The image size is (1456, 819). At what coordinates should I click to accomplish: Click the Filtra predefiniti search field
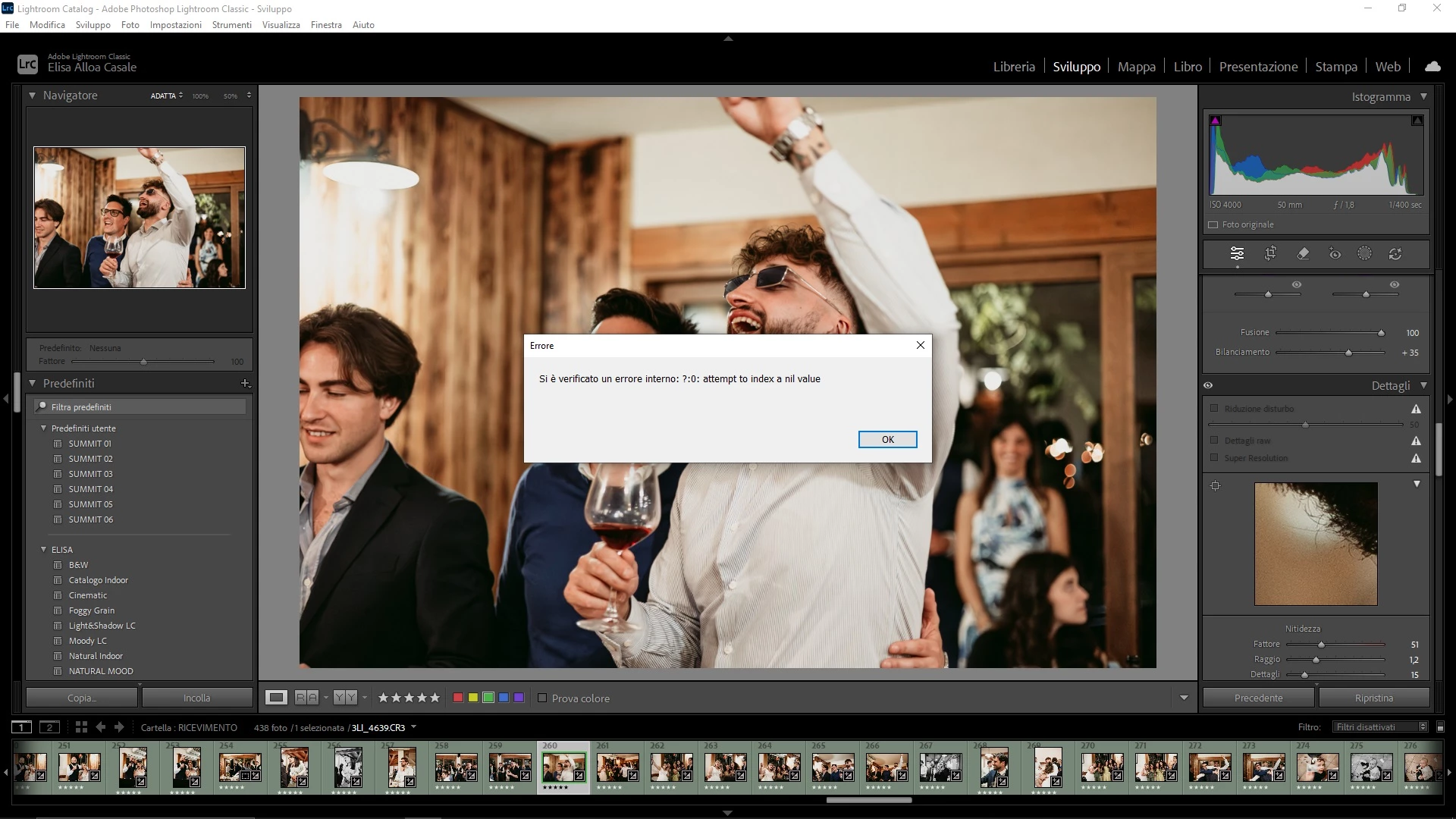pos(144,407)
